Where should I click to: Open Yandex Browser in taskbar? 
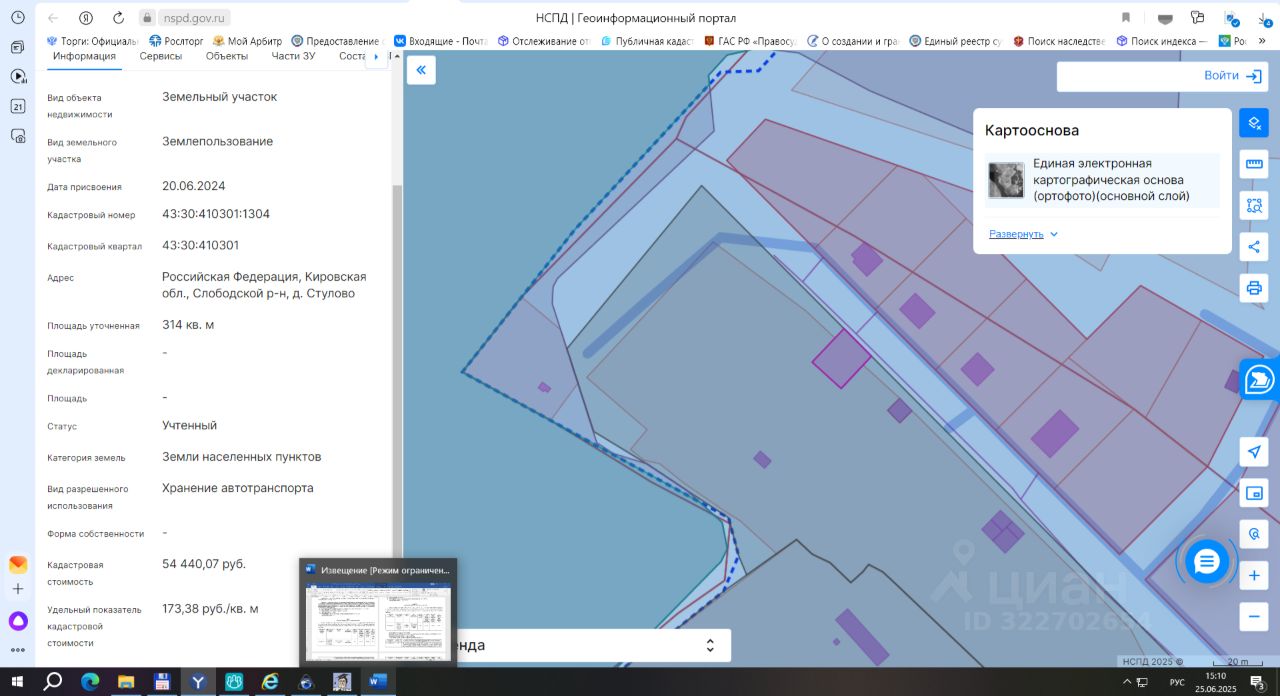tap(199, 681)
